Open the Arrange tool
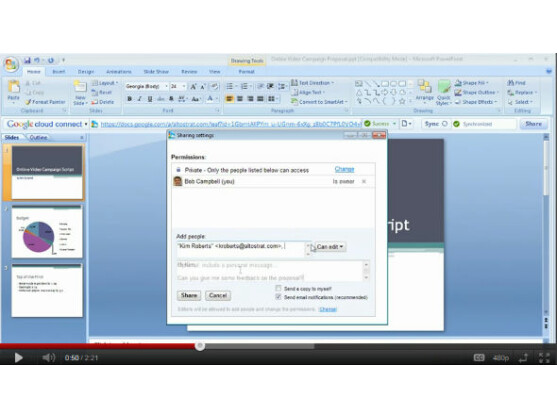 click(424, 91)
